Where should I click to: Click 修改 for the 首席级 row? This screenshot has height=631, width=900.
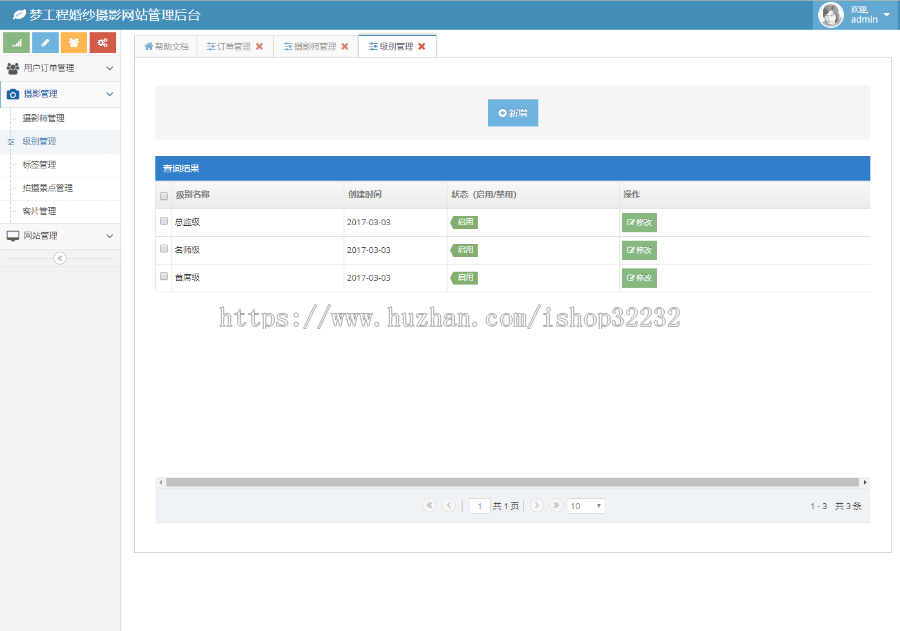[638, 277]
